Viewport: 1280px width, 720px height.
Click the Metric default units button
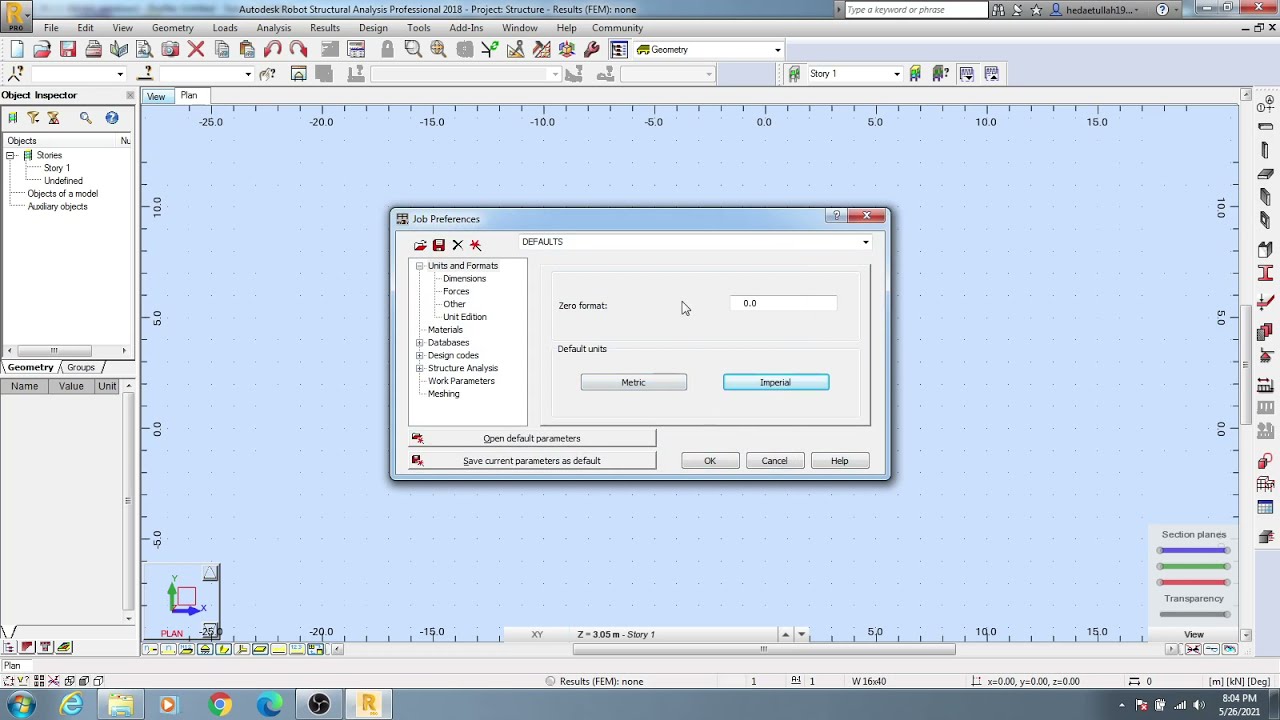[634, 383]
